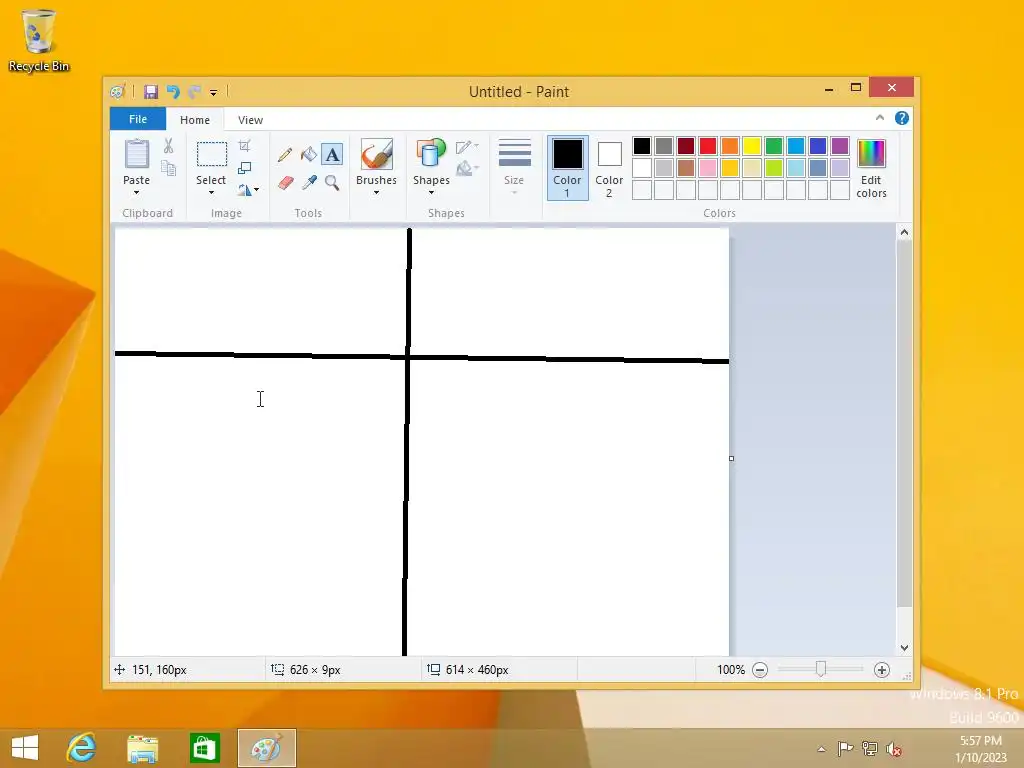Click the network tray icon
The height and width of the screenshot is (768, 1024).
click(869, 748)
